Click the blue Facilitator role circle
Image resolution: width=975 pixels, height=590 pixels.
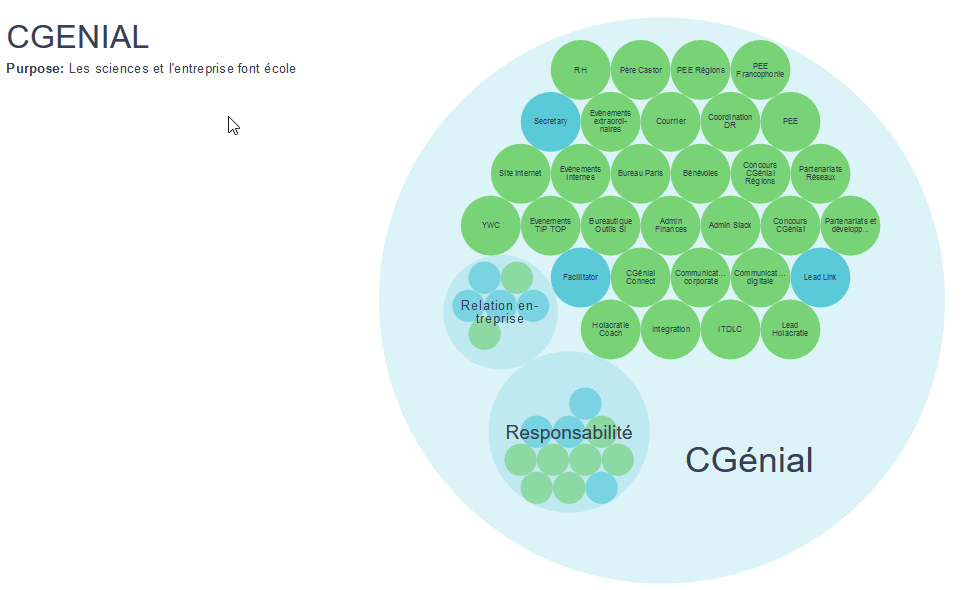(x=580, y=277)
